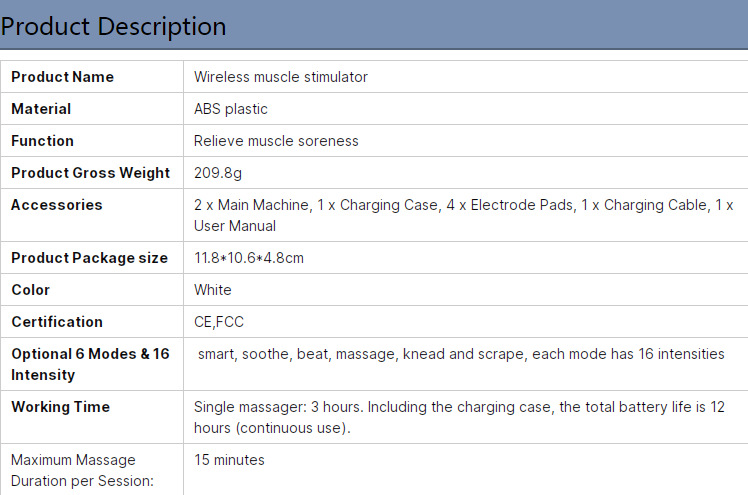
Task: Click the Color row label
Action: point(30,290)
